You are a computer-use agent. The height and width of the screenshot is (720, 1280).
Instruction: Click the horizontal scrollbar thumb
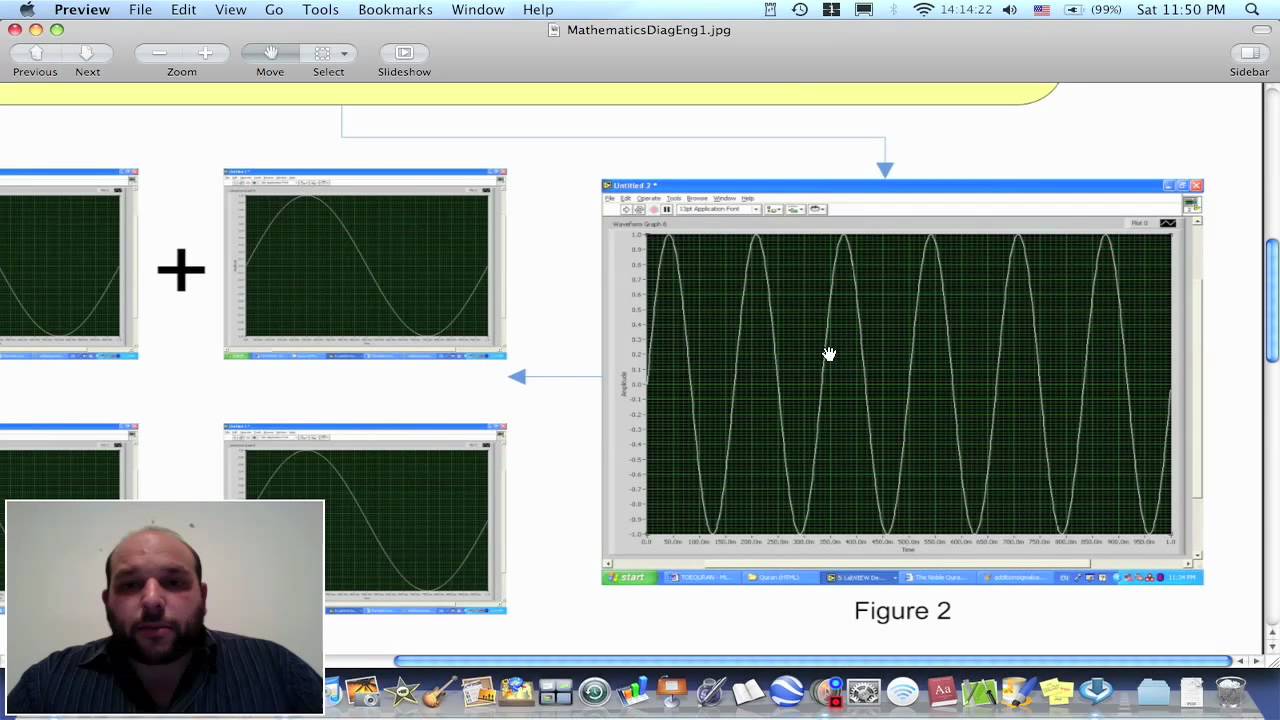(x=813, y=661)
